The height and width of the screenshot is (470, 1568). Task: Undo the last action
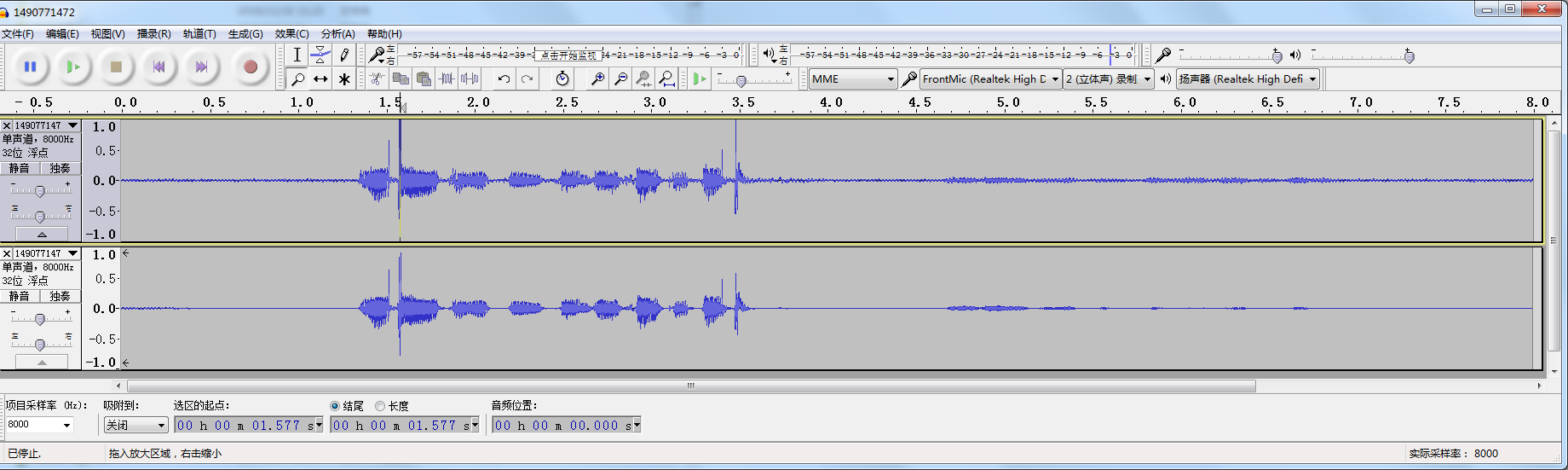(504, 79)
